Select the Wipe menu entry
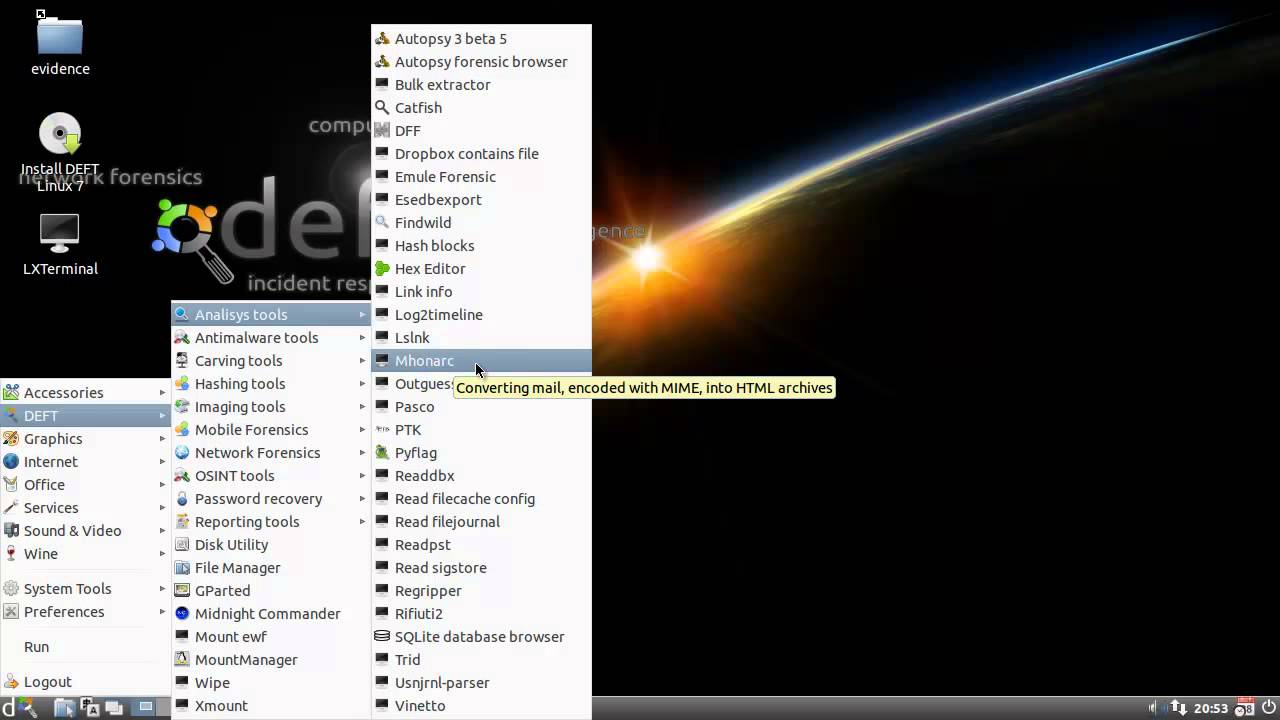The image size is (1280, 720). click(271, 683)
